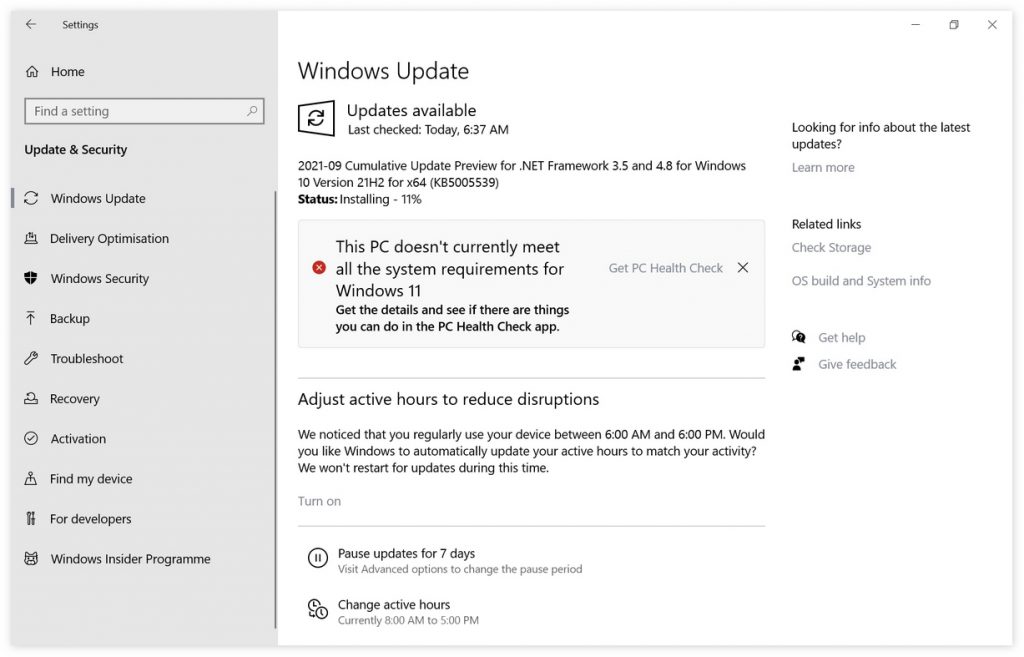This screenshot has width=1024, height=657.
Task: Click the sidebar vertical scrollbar
Action: tap(275, 400)
